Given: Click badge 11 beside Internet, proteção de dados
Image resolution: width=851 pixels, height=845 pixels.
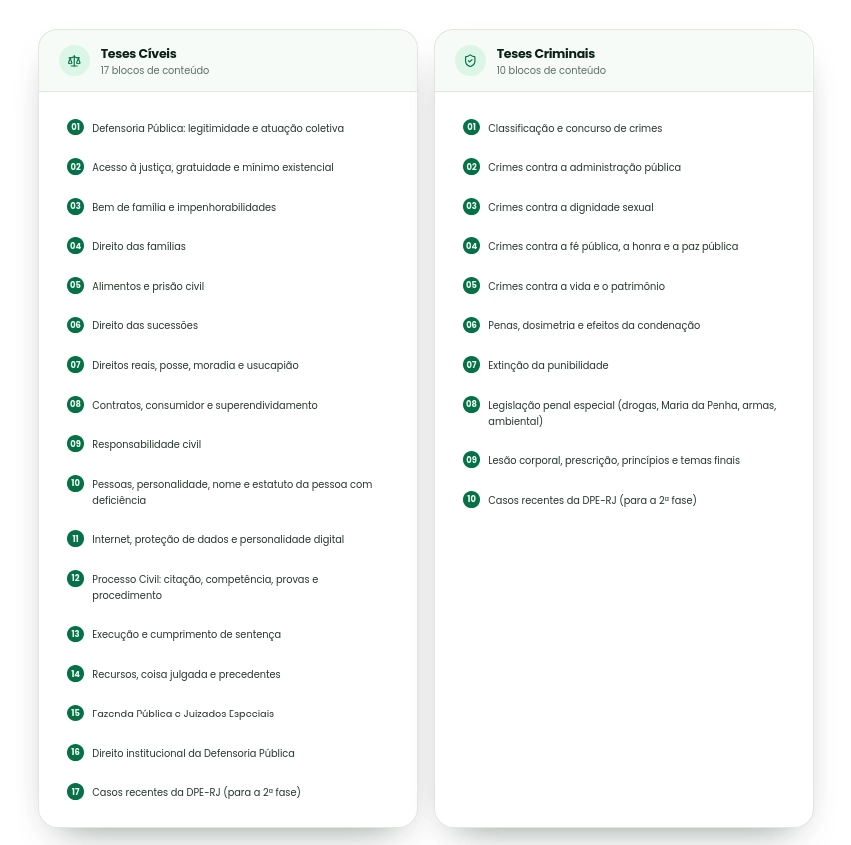Looking at the screenshot, I should coord(75,539).
